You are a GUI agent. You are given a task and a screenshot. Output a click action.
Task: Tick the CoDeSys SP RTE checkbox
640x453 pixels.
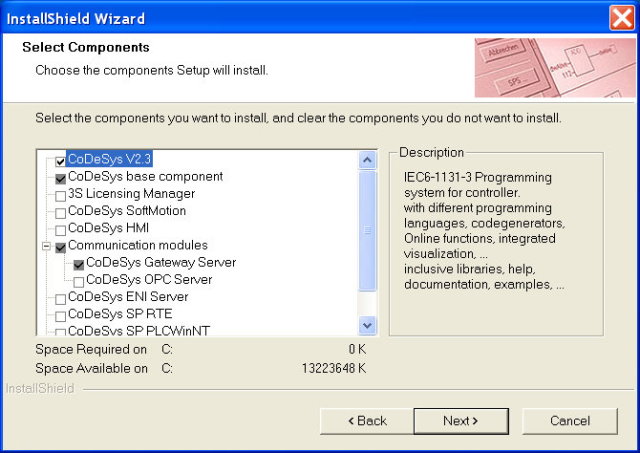(x=61, y=315)
